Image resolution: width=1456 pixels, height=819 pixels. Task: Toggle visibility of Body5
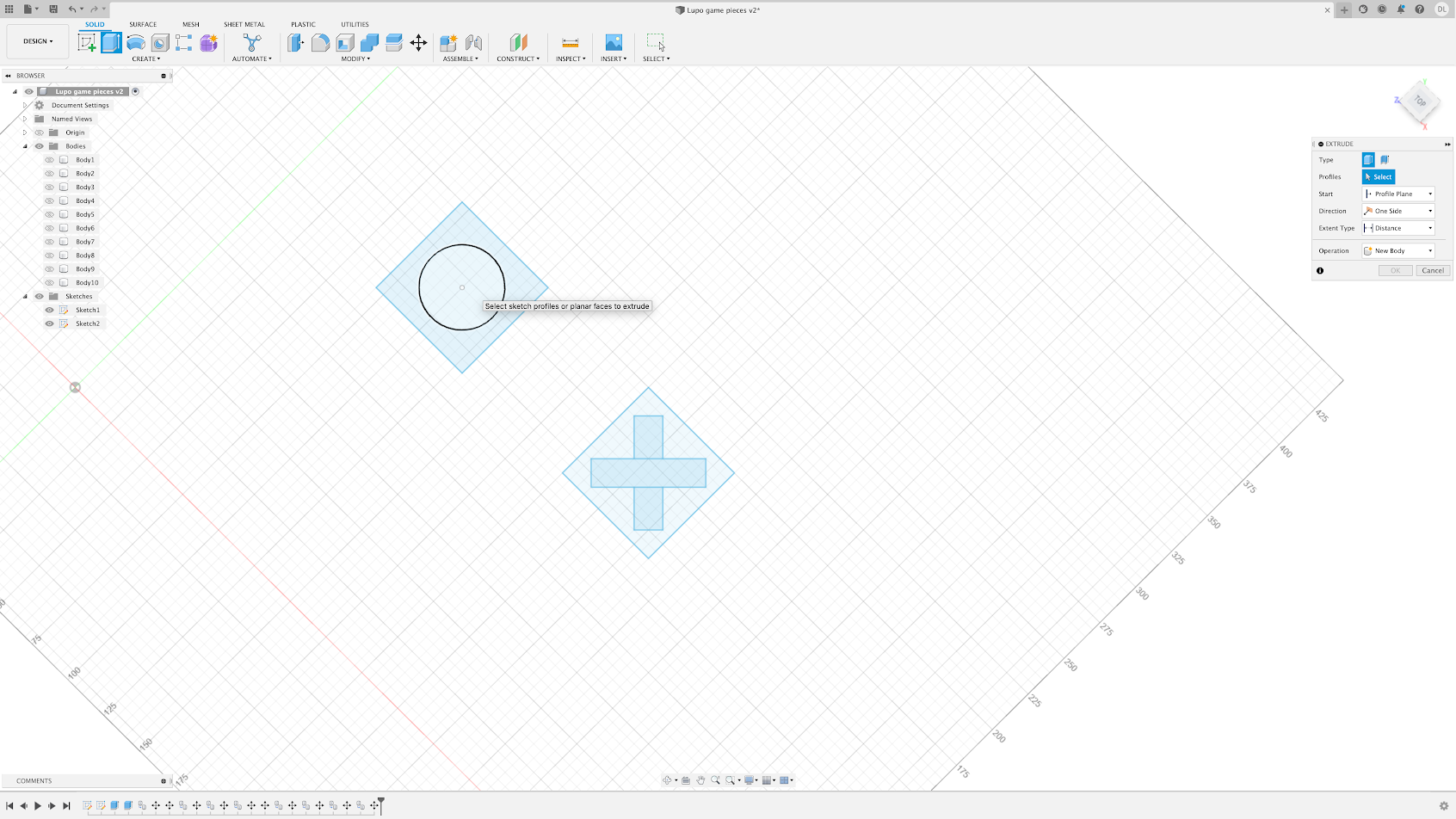49,214
